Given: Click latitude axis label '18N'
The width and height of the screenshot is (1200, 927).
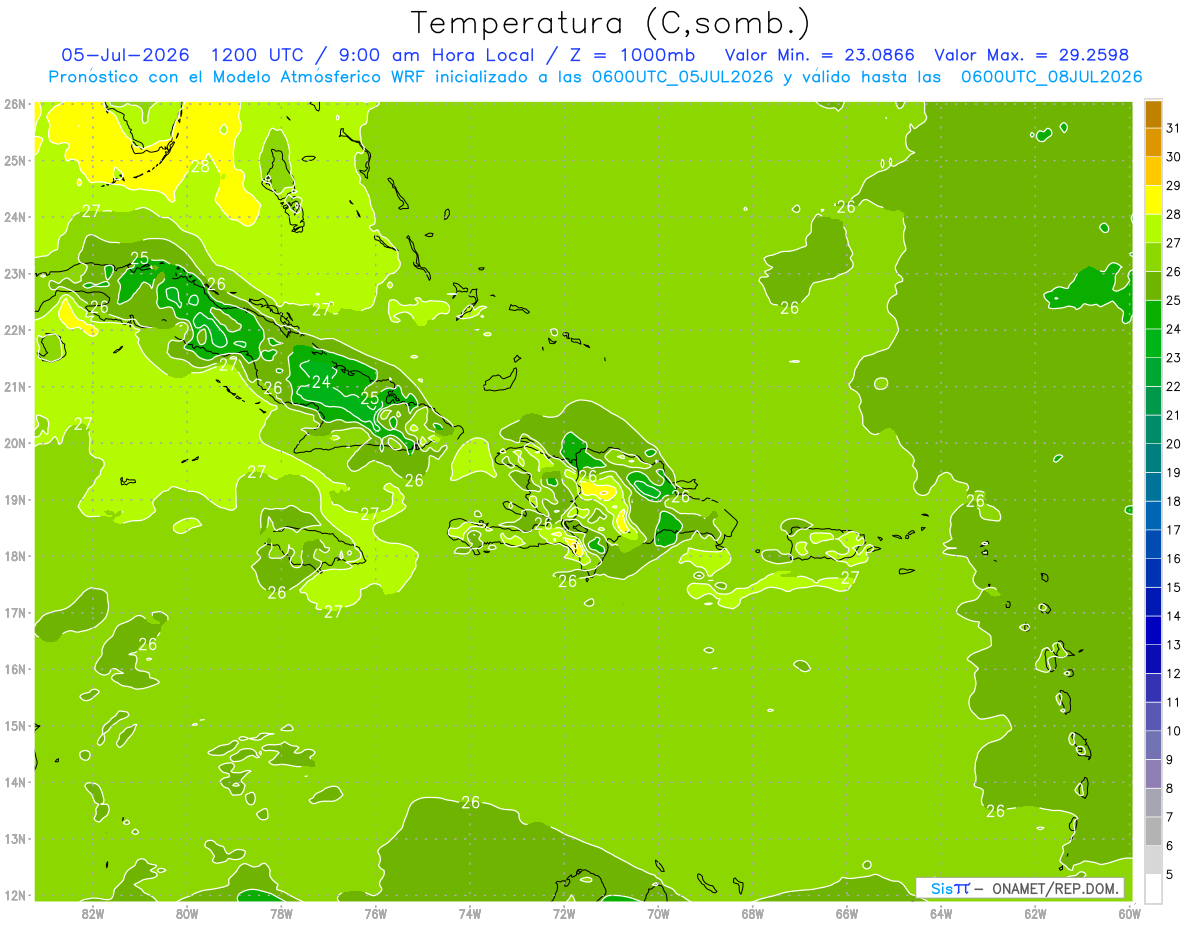Looking at the screenshot, I should (14, 556).
